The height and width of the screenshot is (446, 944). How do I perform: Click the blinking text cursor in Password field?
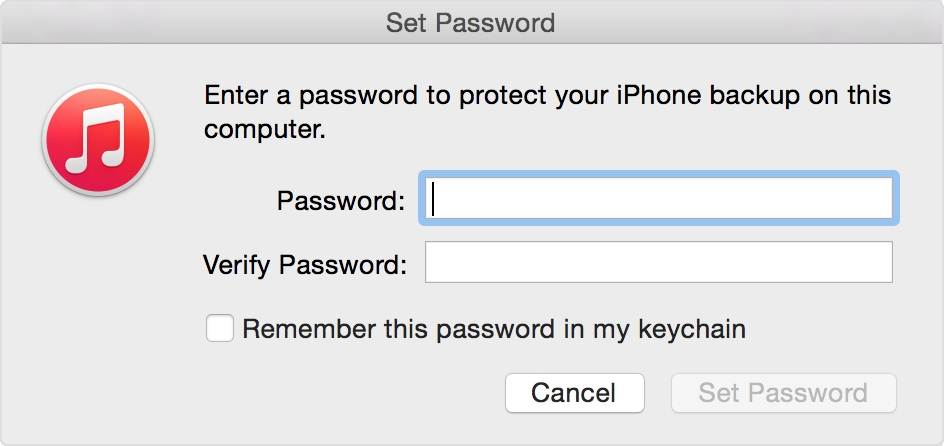(x=434, y=199)
